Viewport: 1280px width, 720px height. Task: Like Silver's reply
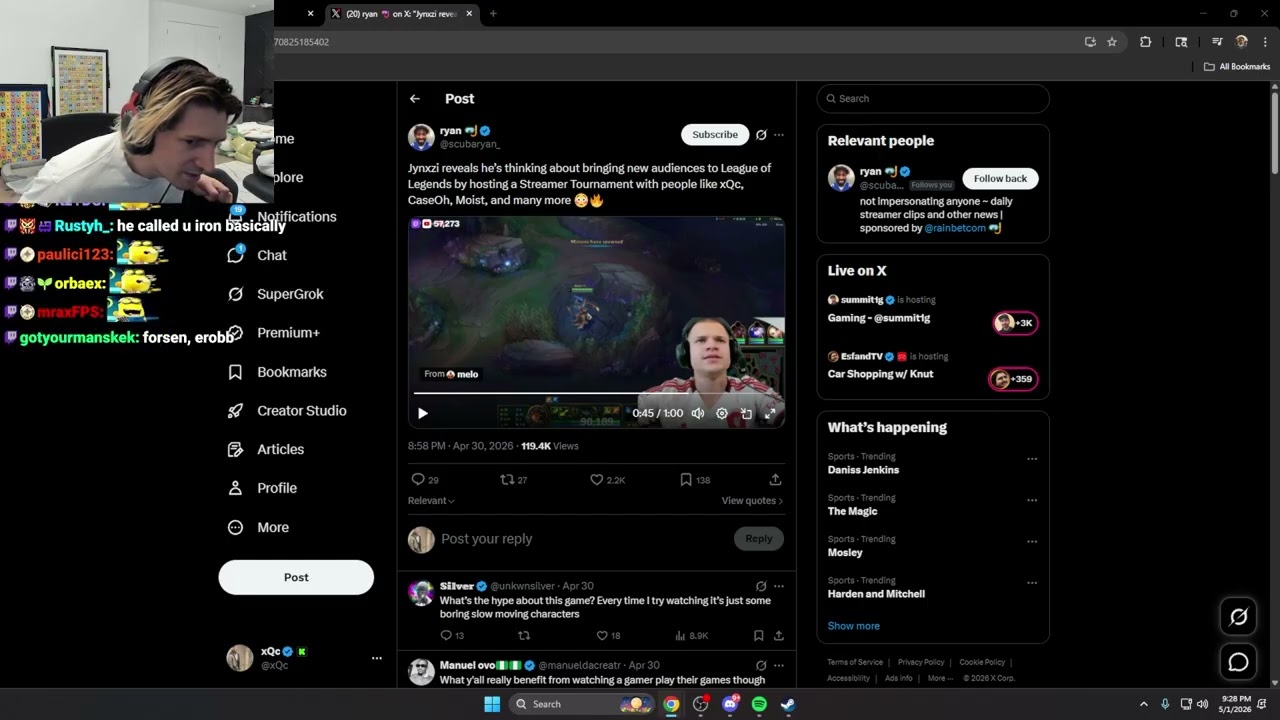pyautogui.click(x=602, y=635)
